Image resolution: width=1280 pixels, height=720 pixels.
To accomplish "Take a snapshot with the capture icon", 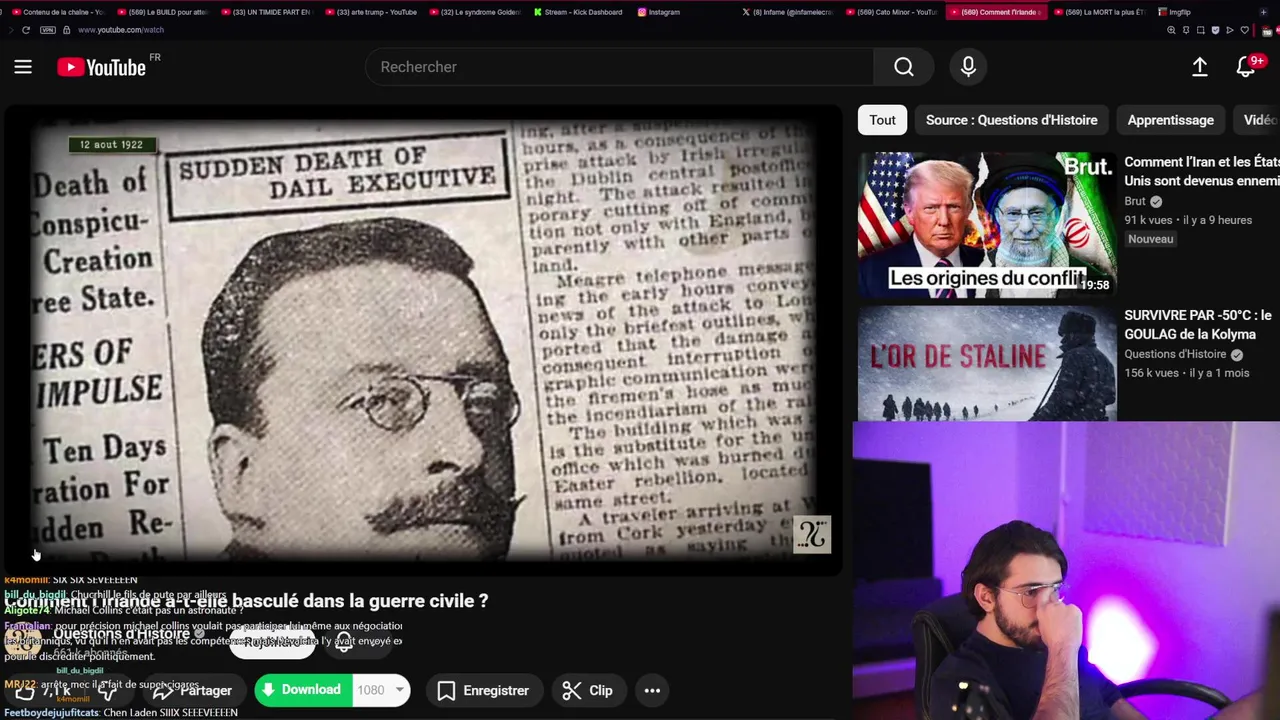I will click(1200, 30).
